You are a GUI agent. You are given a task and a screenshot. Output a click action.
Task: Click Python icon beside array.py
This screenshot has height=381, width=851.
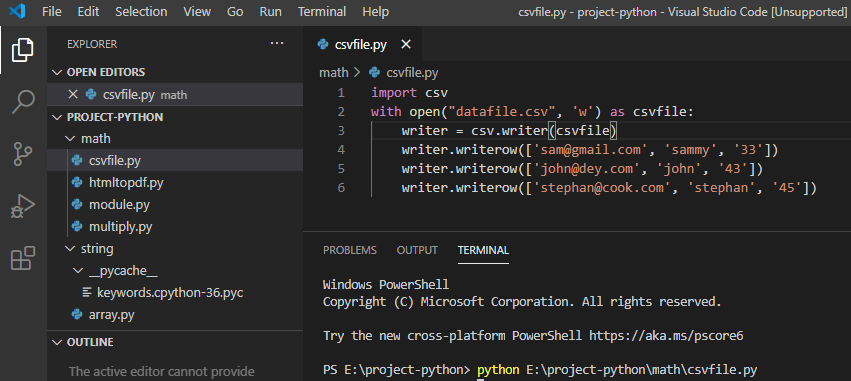[77, 315]
